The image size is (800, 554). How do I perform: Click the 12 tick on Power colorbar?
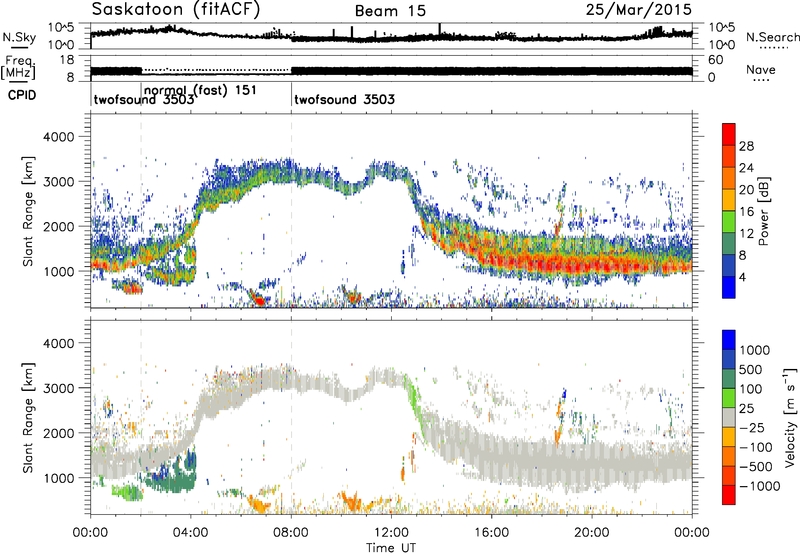746,234
